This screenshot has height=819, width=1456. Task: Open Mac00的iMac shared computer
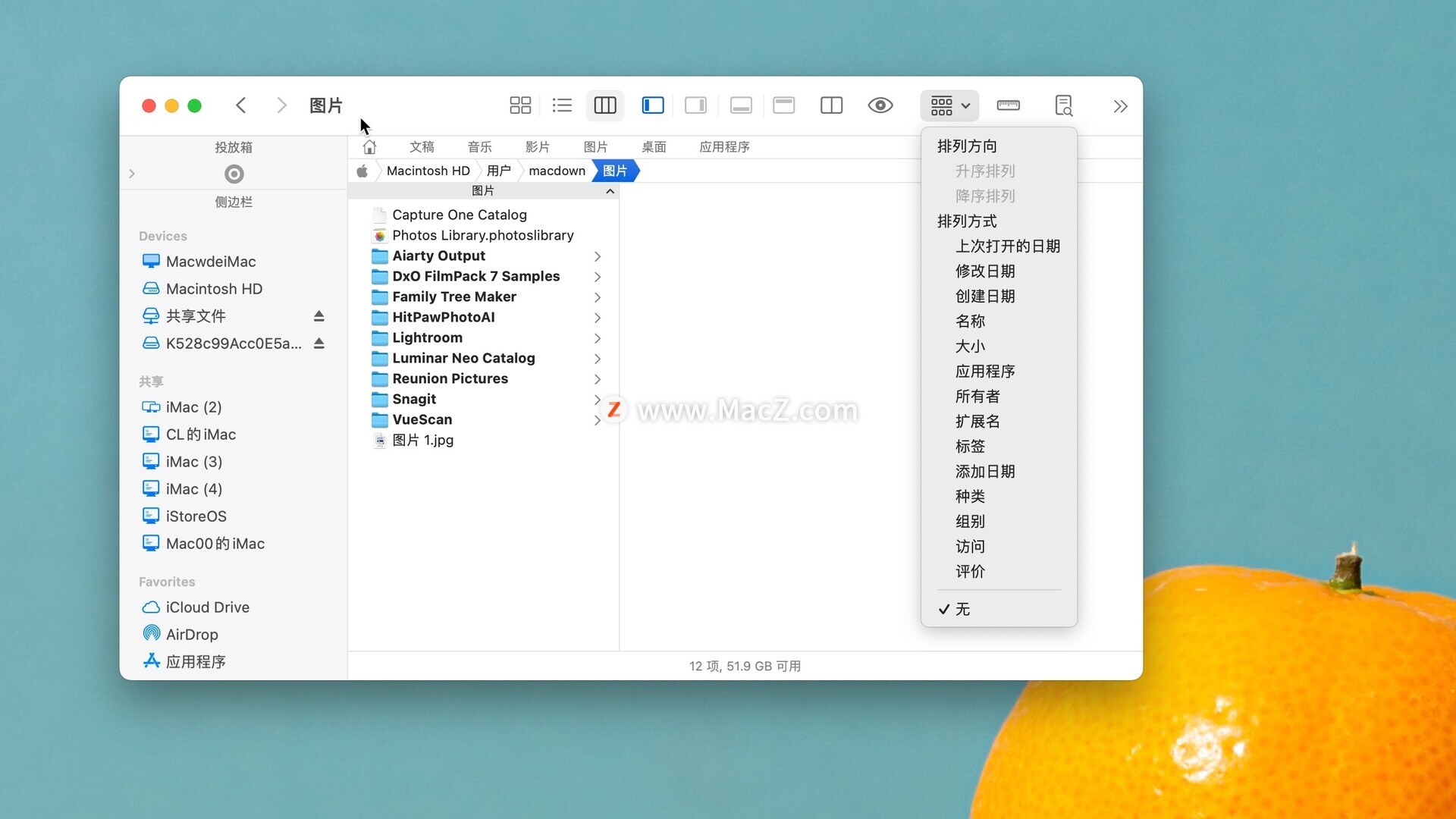(x=203, y=544)
